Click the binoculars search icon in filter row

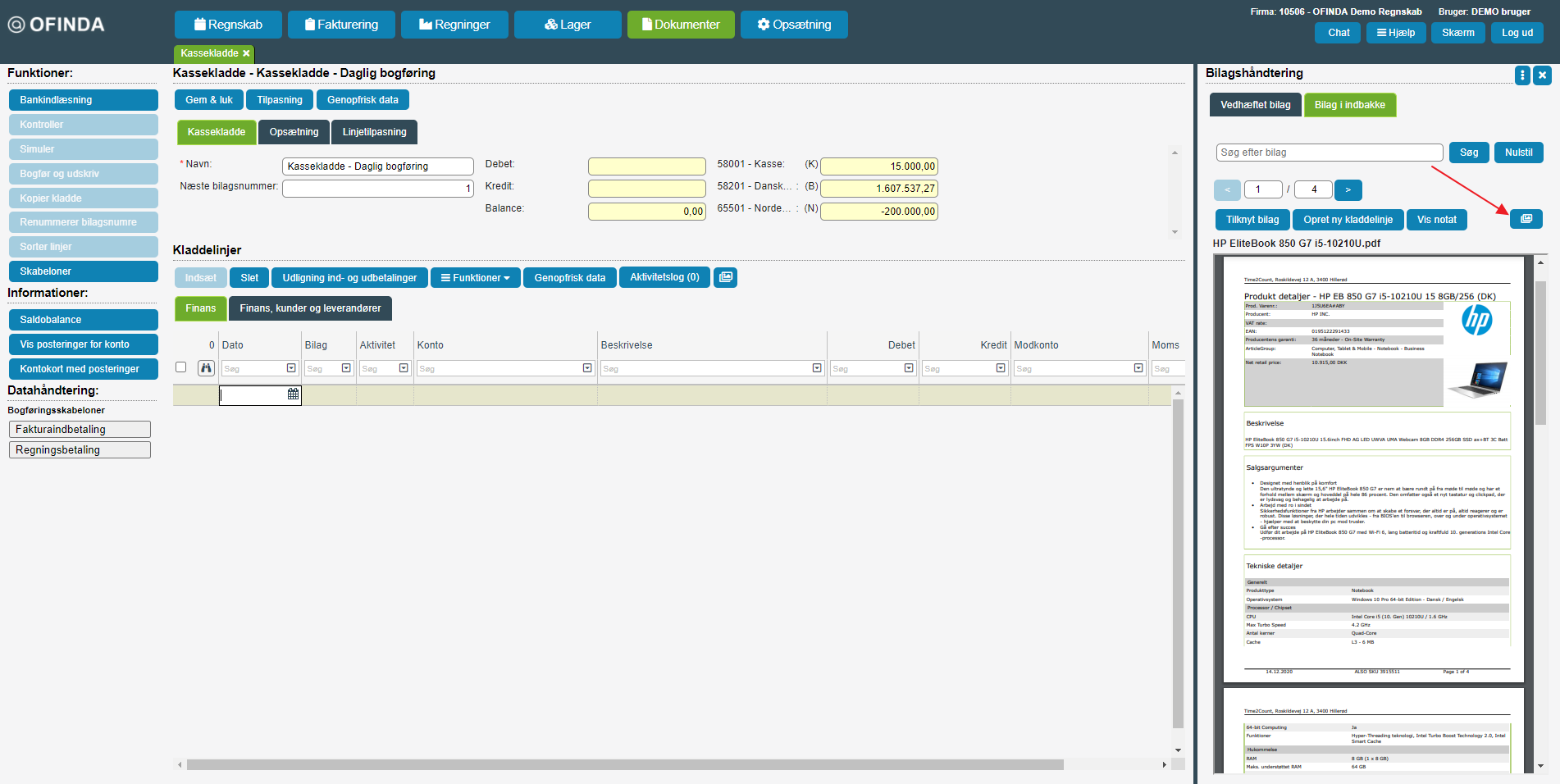[206, 368]
